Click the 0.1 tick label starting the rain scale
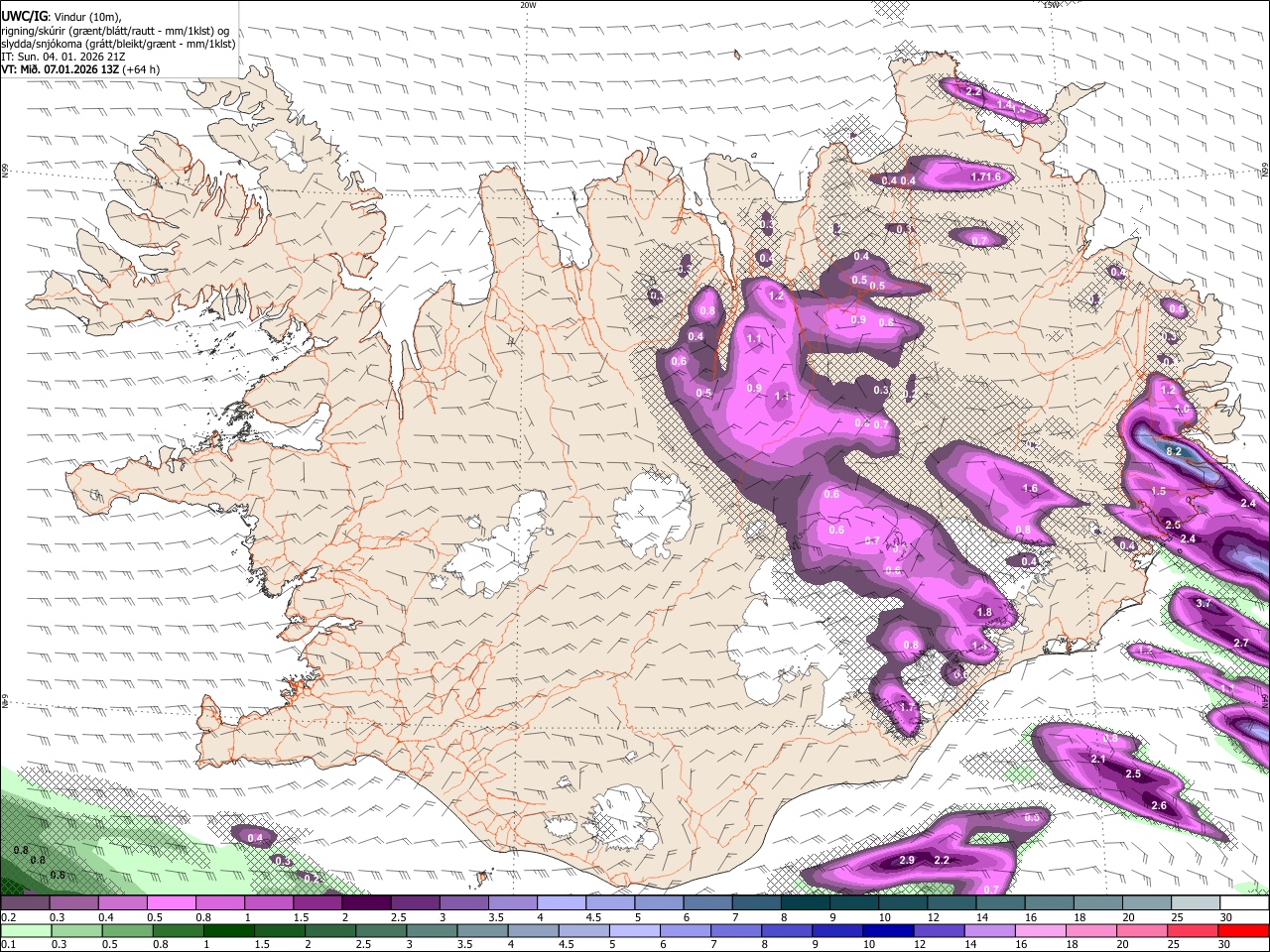 pos(8,945)
